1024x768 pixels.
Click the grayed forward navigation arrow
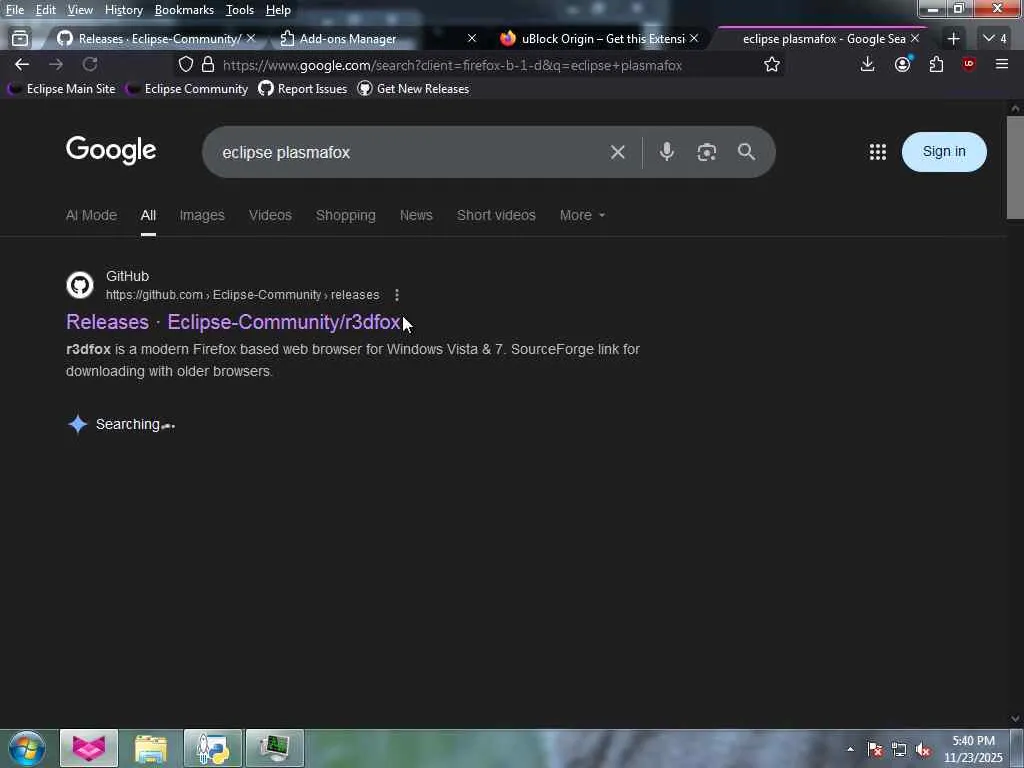(x=56, y=65)
